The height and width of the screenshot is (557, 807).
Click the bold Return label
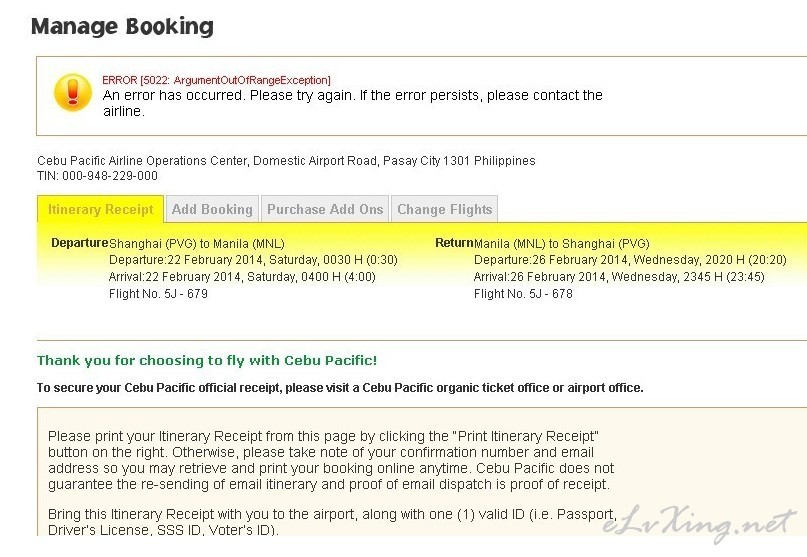pyautogui.click(x=454, y=243)
